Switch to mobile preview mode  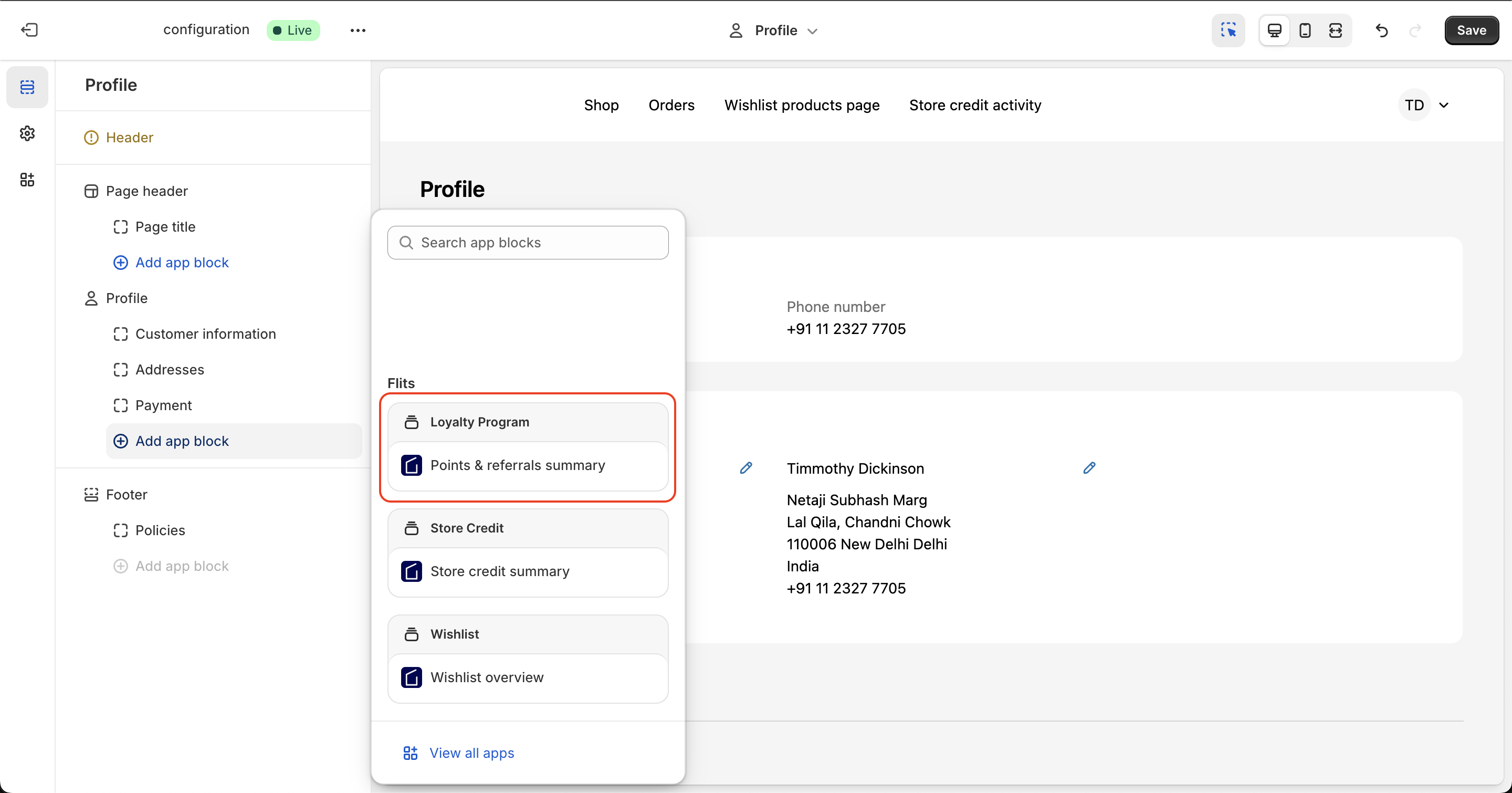tap(1305, 30)
